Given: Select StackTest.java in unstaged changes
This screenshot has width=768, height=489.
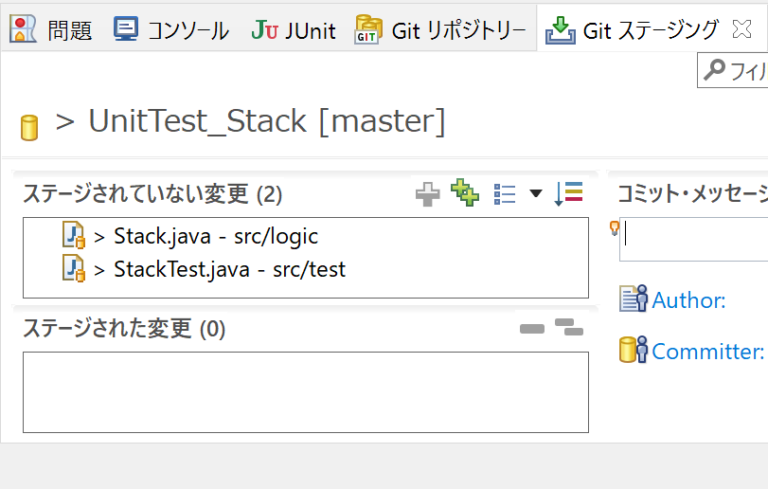Looking at the screenshot, I should (x=229, y=269).
